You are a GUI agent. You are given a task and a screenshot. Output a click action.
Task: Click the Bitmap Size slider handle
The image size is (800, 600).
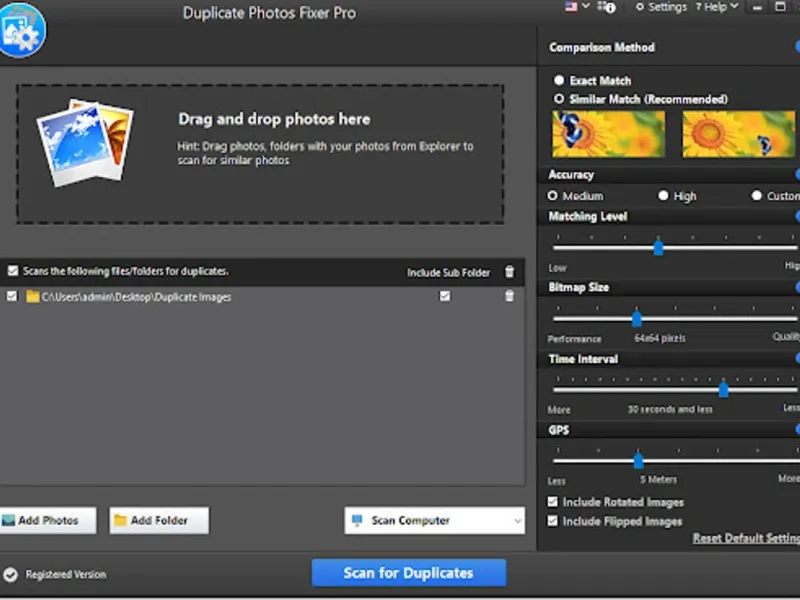(636, 318)
